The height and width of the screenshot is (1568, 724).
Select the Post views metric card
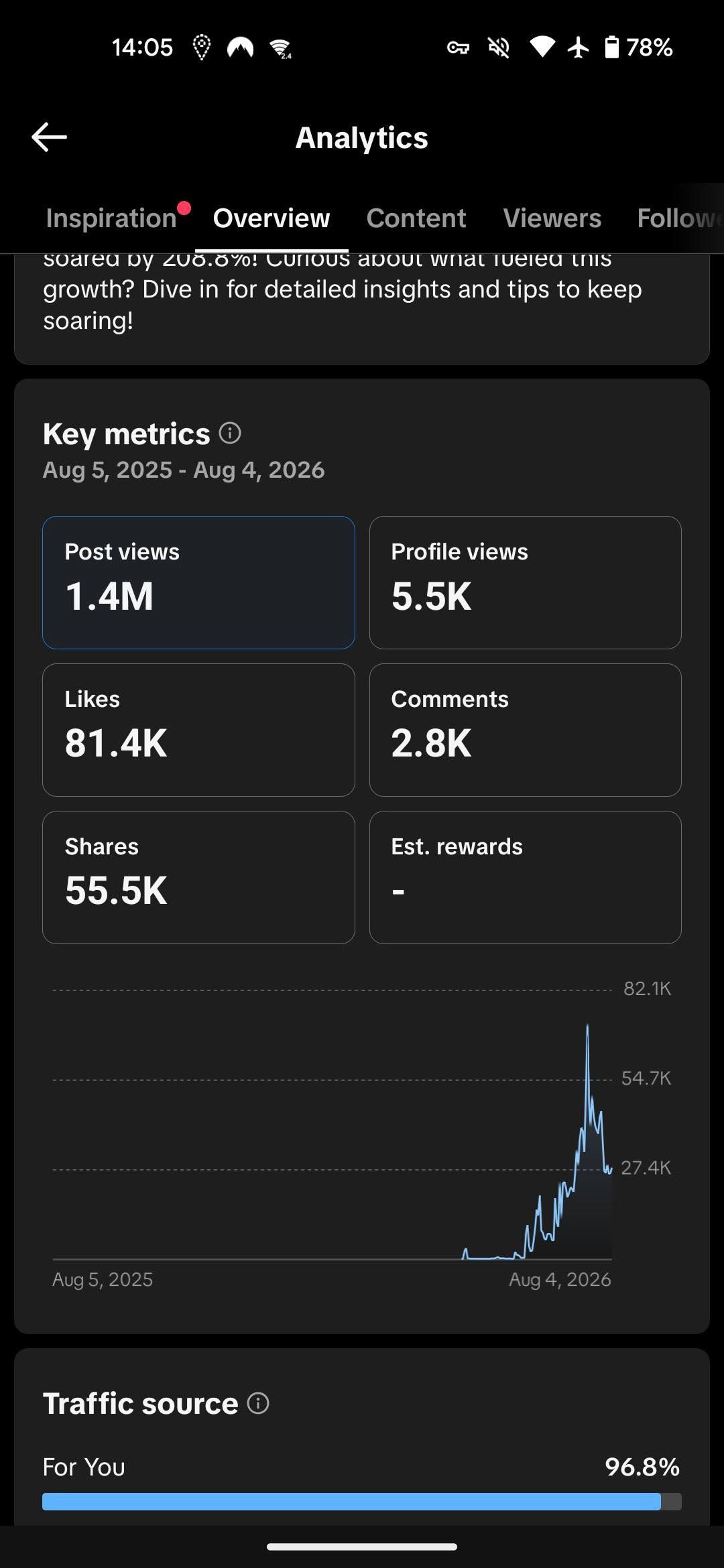[x=198, y=582]
